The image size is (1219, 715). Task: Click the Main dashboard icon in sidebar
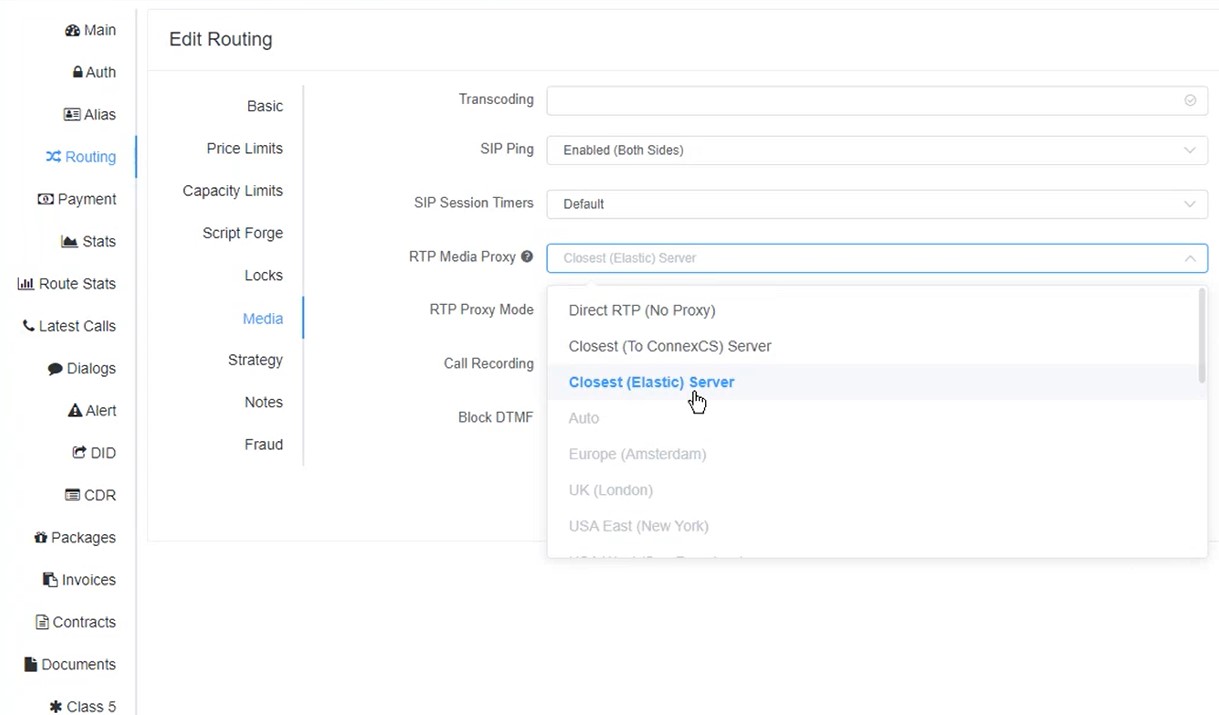[x=72, y=31]
